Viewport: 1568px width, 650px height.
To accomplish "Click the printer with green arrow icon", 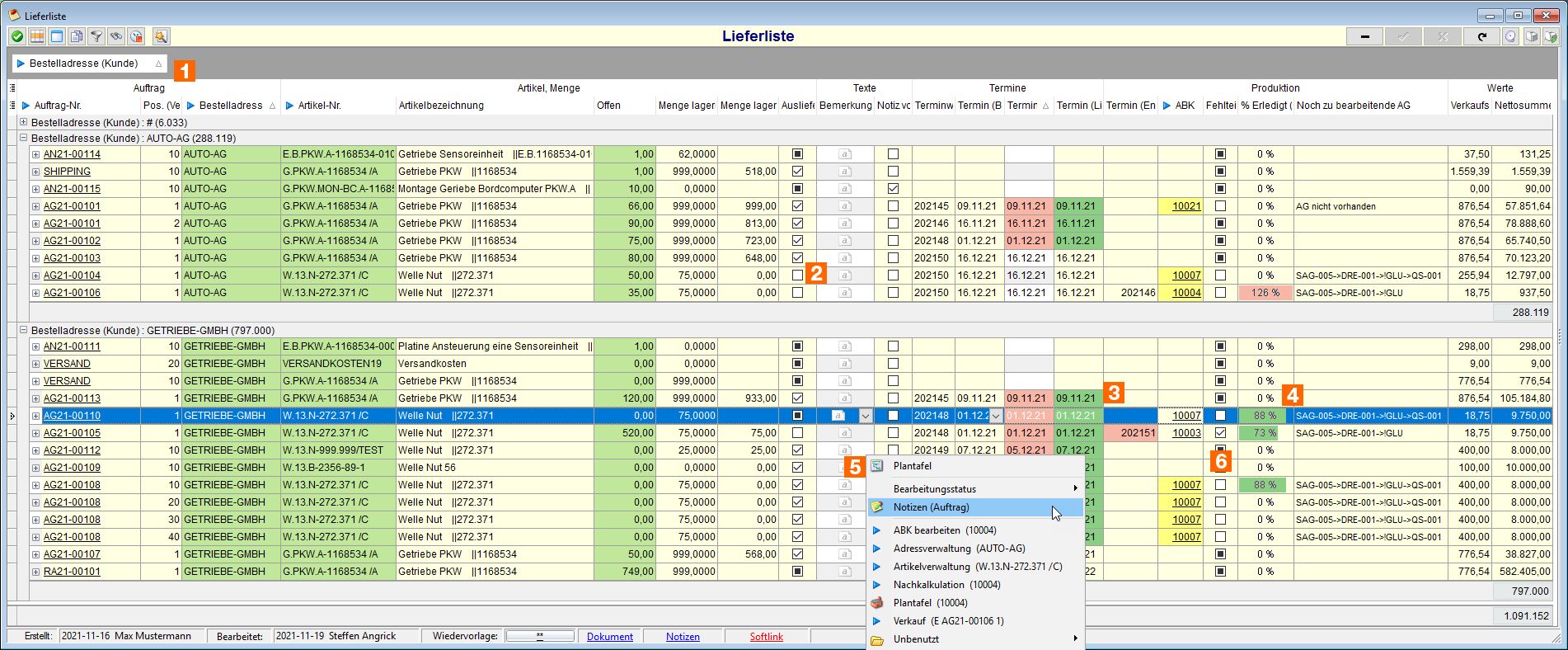I will click(x=1550, y=36).
